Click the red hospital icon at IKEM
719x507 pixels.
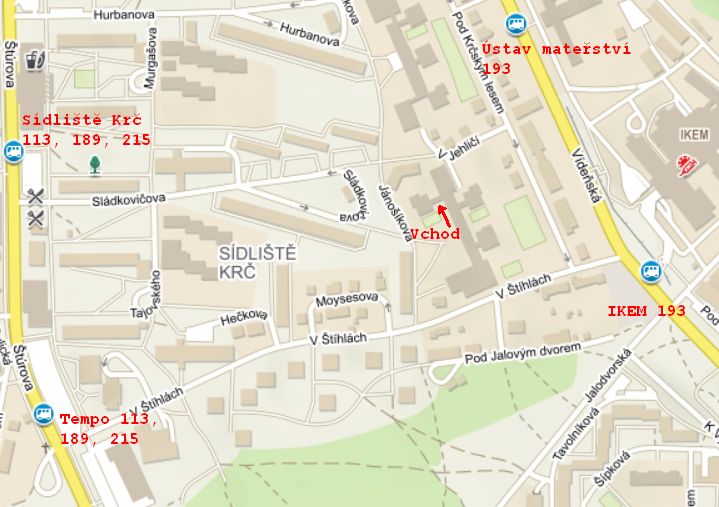[x=687, y=165]
